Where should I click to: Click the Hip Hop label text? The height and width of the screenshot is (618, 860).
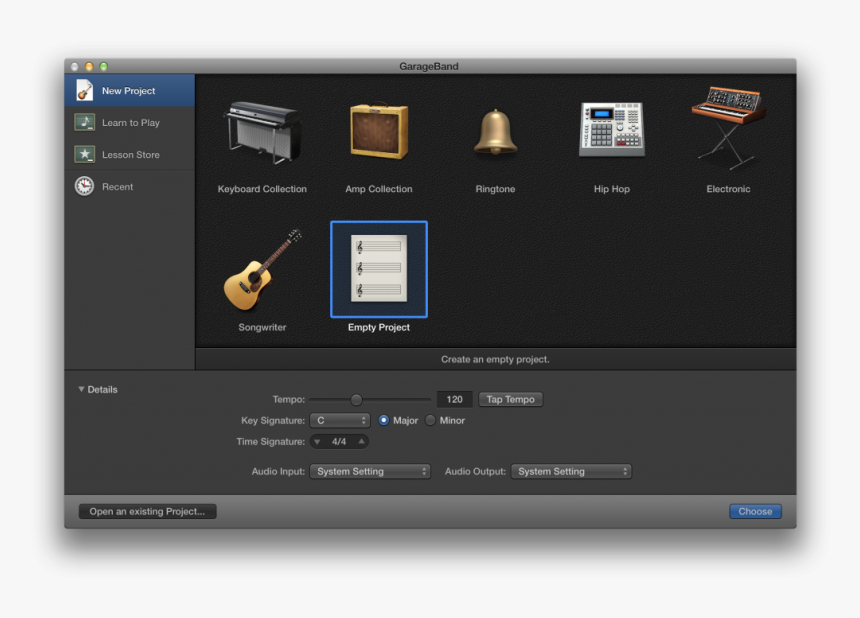(x=612, y=189)
